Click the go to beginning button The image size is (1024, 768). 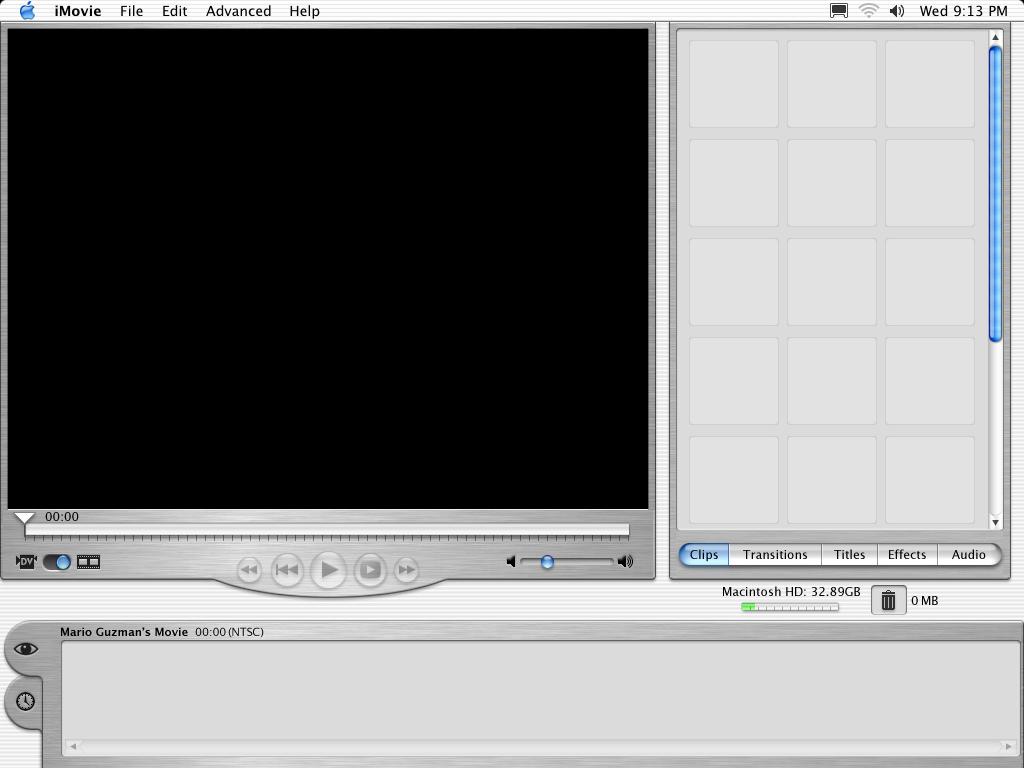tap(287, 569)
